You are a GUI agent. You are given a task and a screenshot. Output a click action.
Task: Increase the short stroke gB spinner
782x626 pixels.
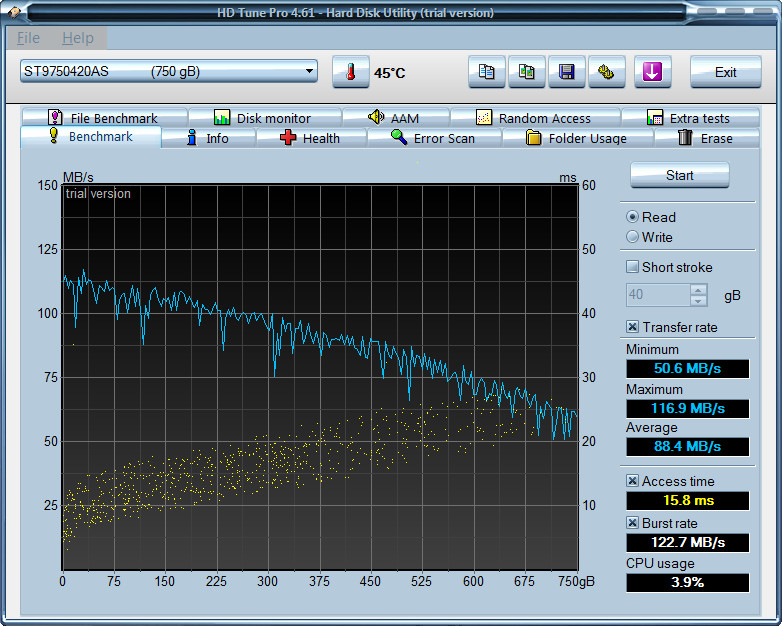[x=698, y=290]
